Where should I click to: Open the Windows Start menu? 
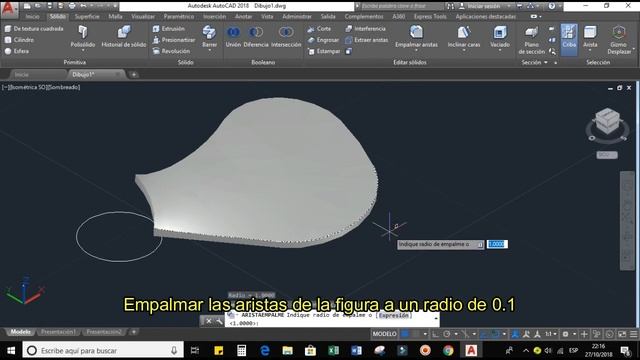[11, 351]
